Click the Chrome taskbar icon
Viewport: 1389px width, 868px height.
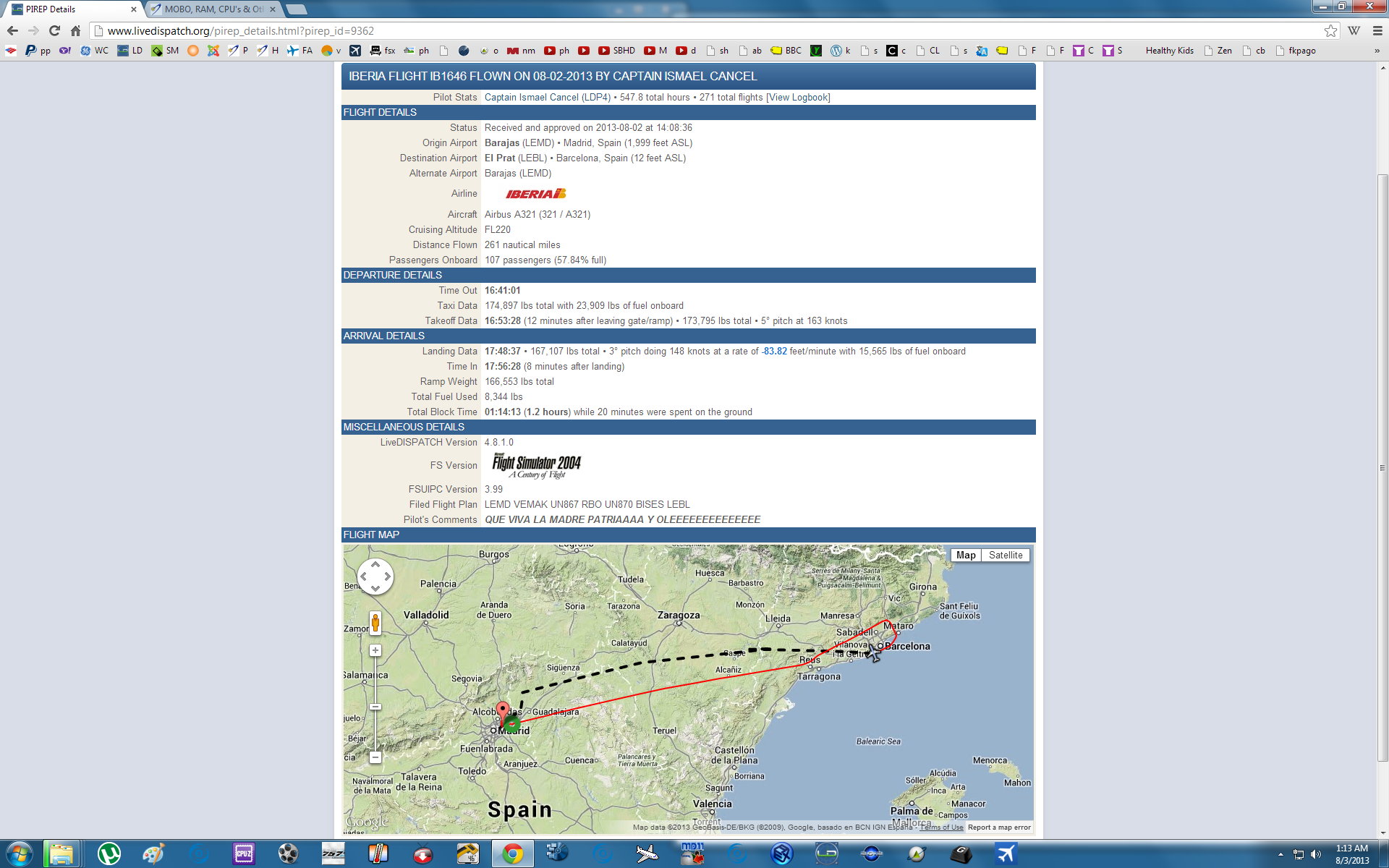point(512,854)
